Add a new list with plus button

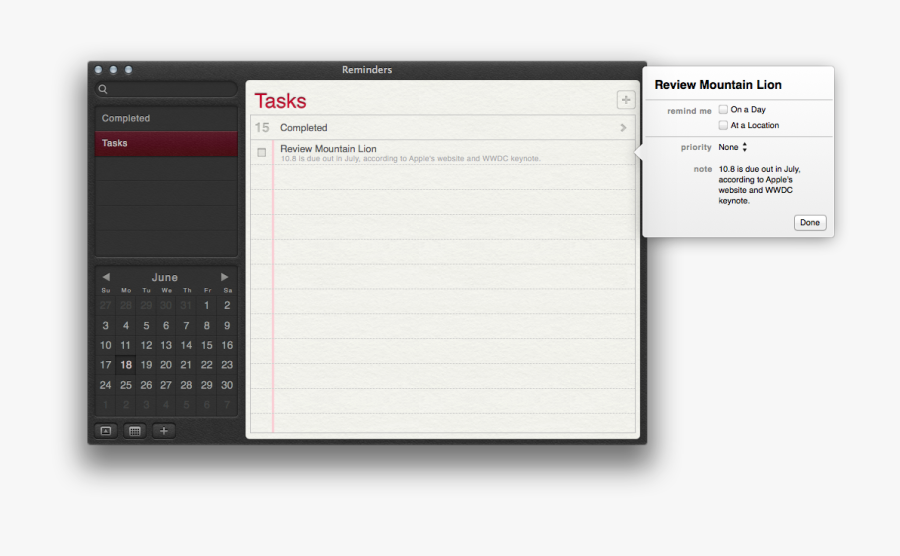coord(164,431)
